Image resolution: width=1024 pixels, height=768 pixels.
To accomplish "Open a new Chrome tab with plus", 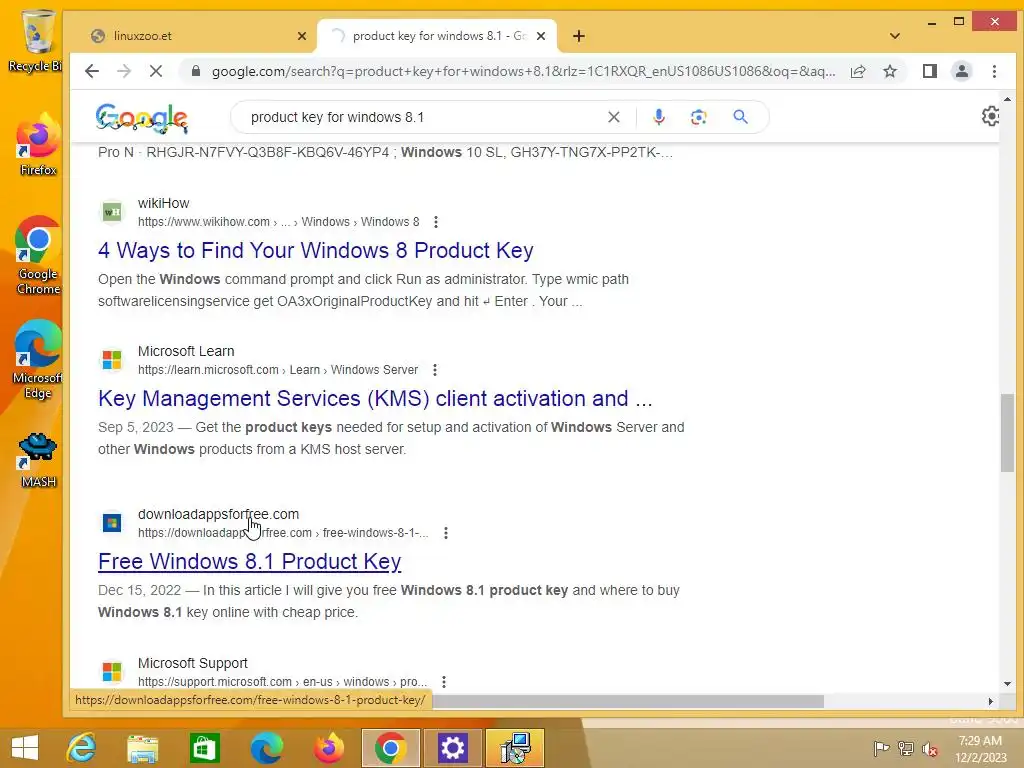I will click(x=579, y=36).
